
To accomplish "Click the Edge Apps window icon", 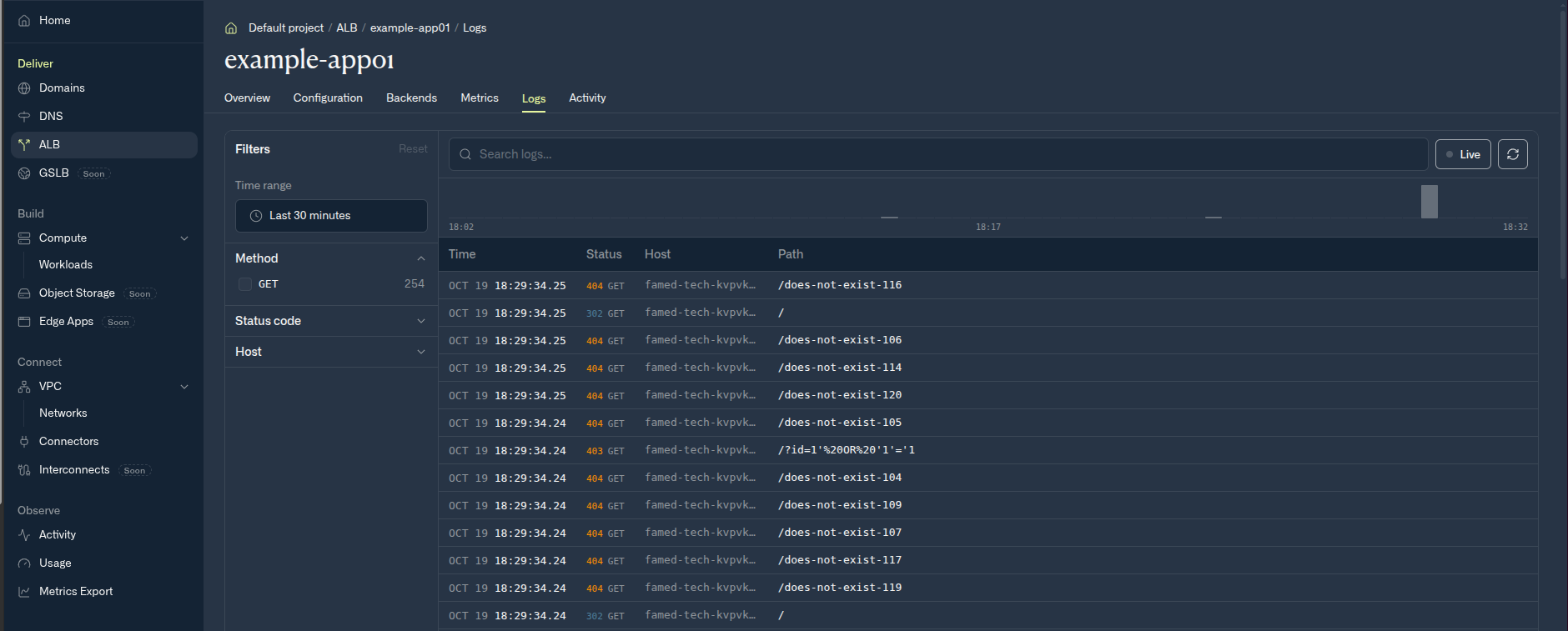I will coord(24,322).
